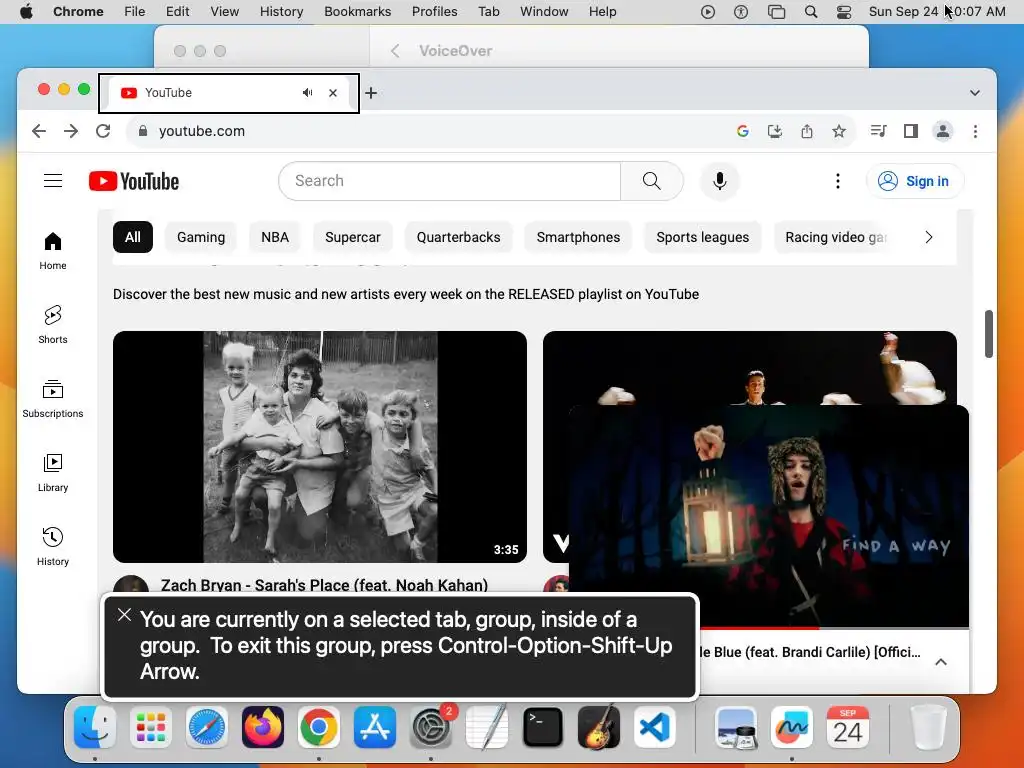This screenshot has height=768, width=1024.
Task: Open History in sidebar
Action: point(53,547)
